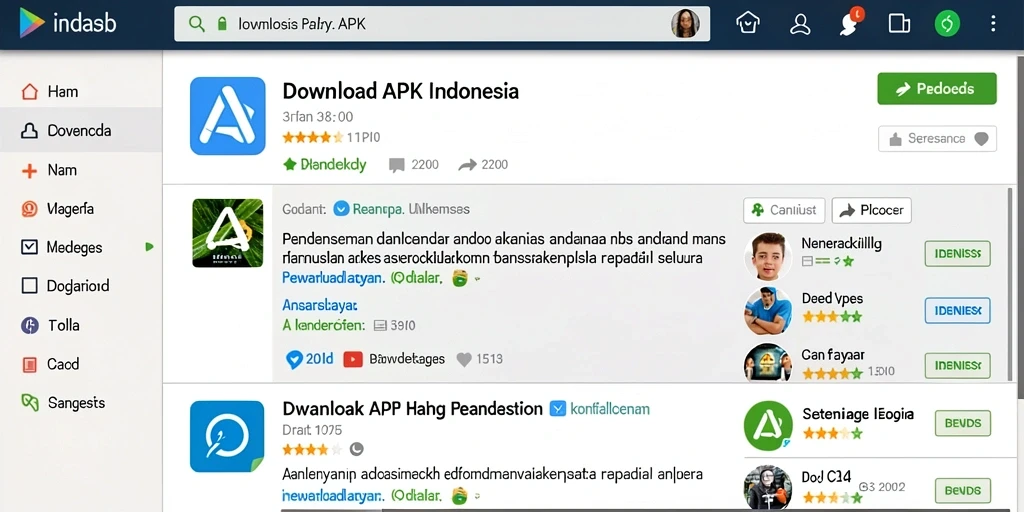
Task: Click blue IDENIESX button beside Deed Vpes
Action: 957,311
